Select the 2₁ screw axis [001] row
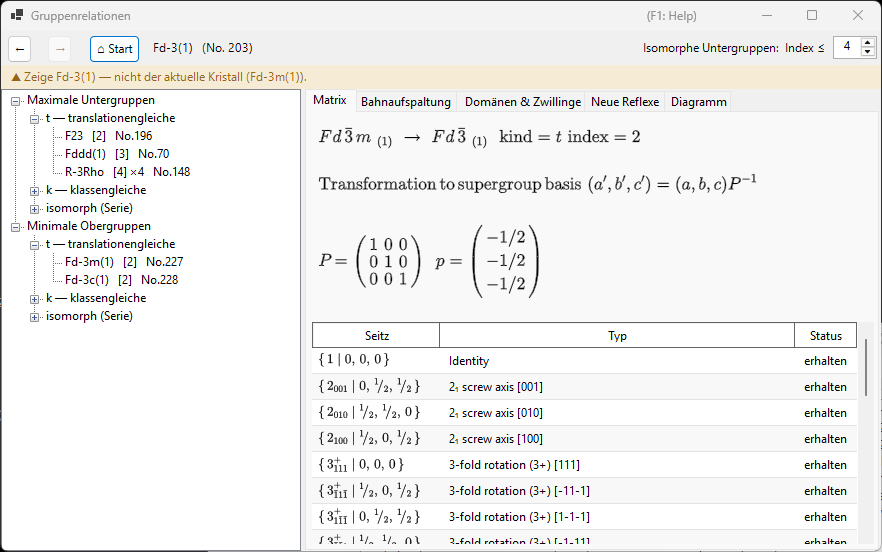The height and width of the screenshot is (552, 882). point(584,387)
